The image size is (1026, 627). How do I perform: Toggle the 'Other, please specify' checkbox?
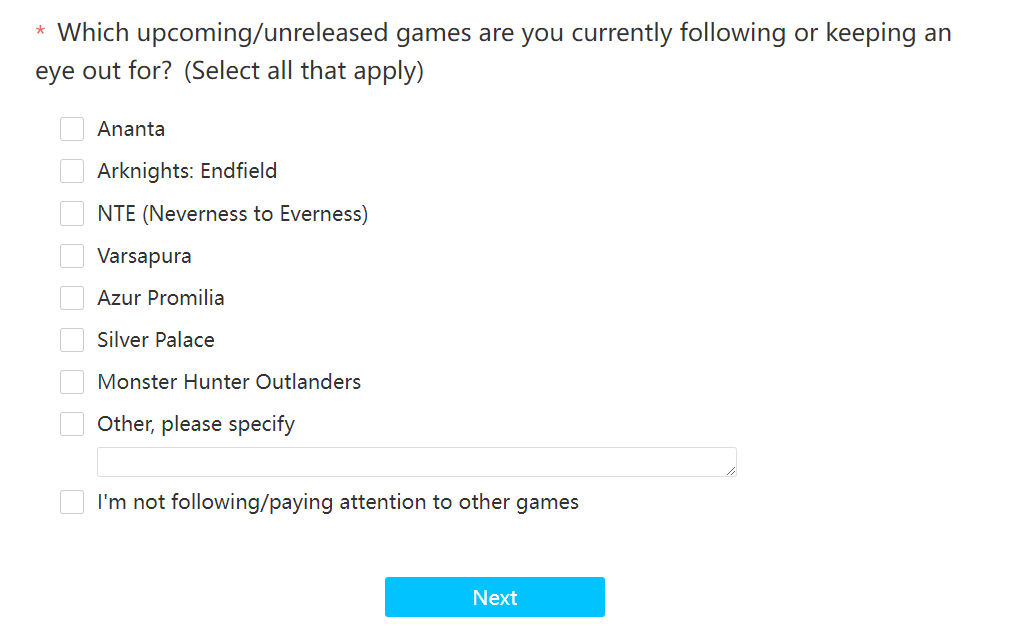[72, 424]
